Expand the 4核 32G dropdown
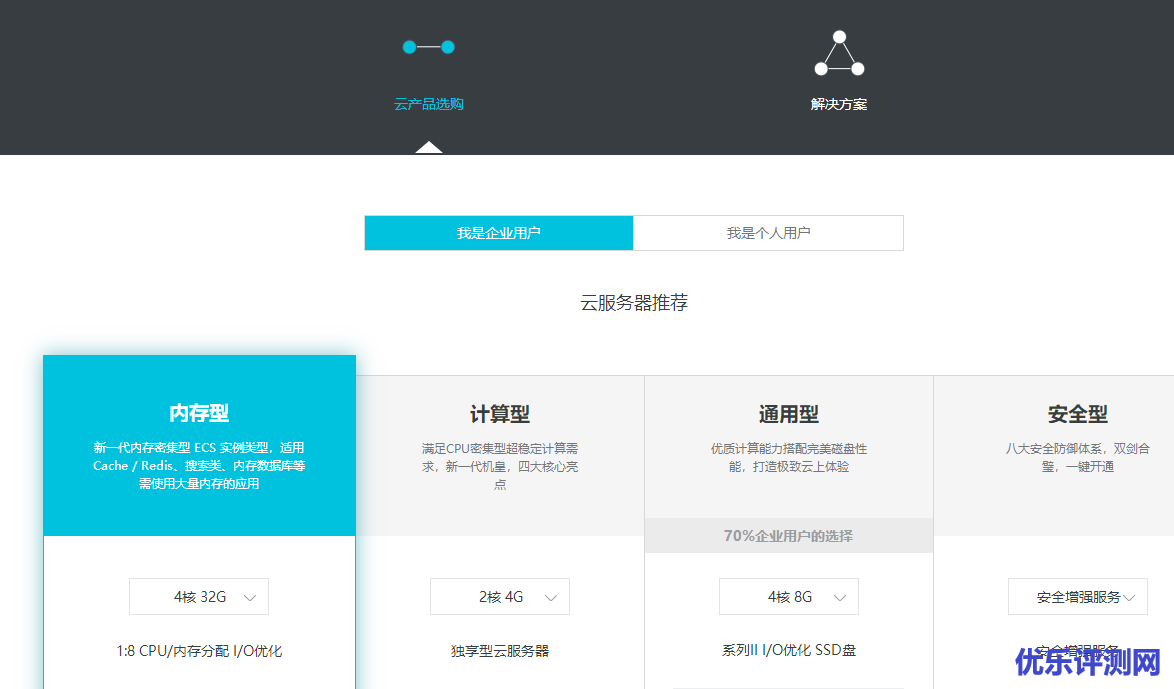1174x689 pixels. [199, 597]
